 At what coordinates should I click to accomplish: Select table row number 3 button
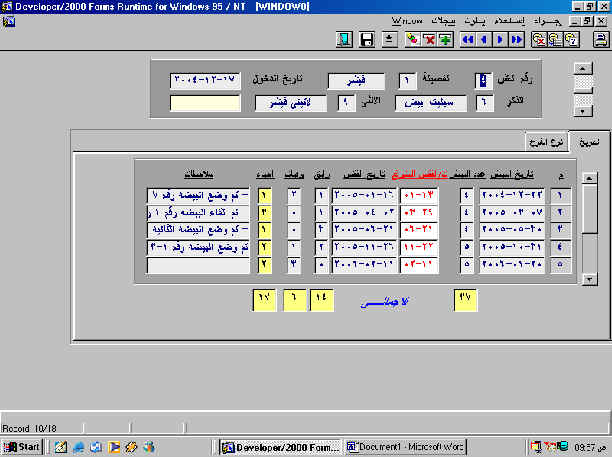(560, 229)
